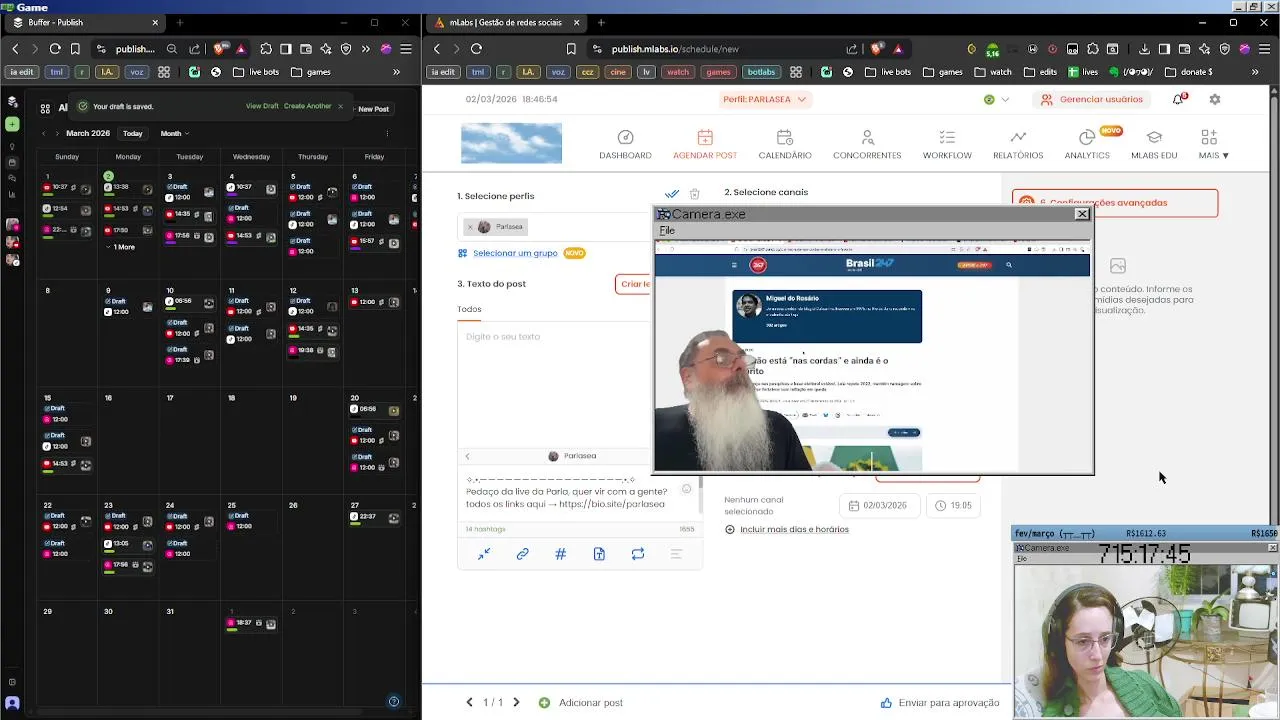
Task: Open the analytics bar chart icon in Buffer sidebar
Action: pyautogui.click(x=12, y=194)
